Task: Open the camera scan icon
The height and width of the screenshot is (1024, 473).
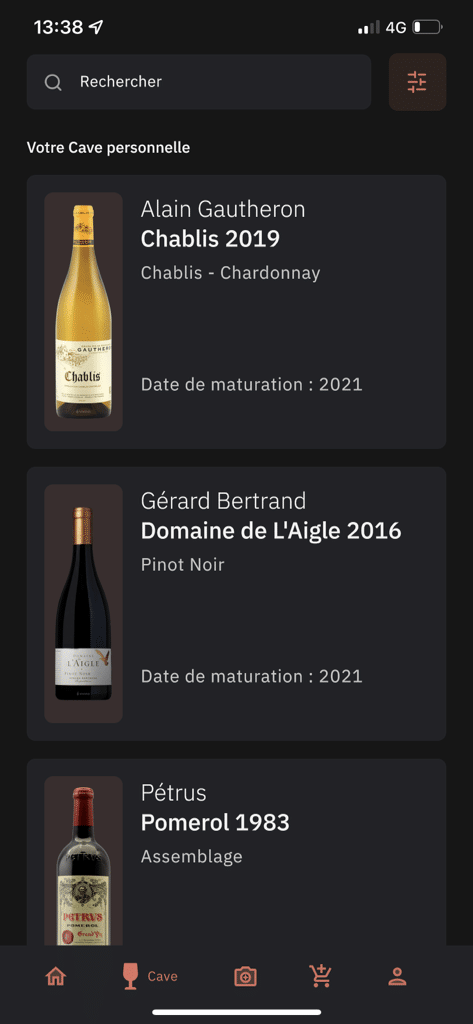Action: [x=246, y=977]
